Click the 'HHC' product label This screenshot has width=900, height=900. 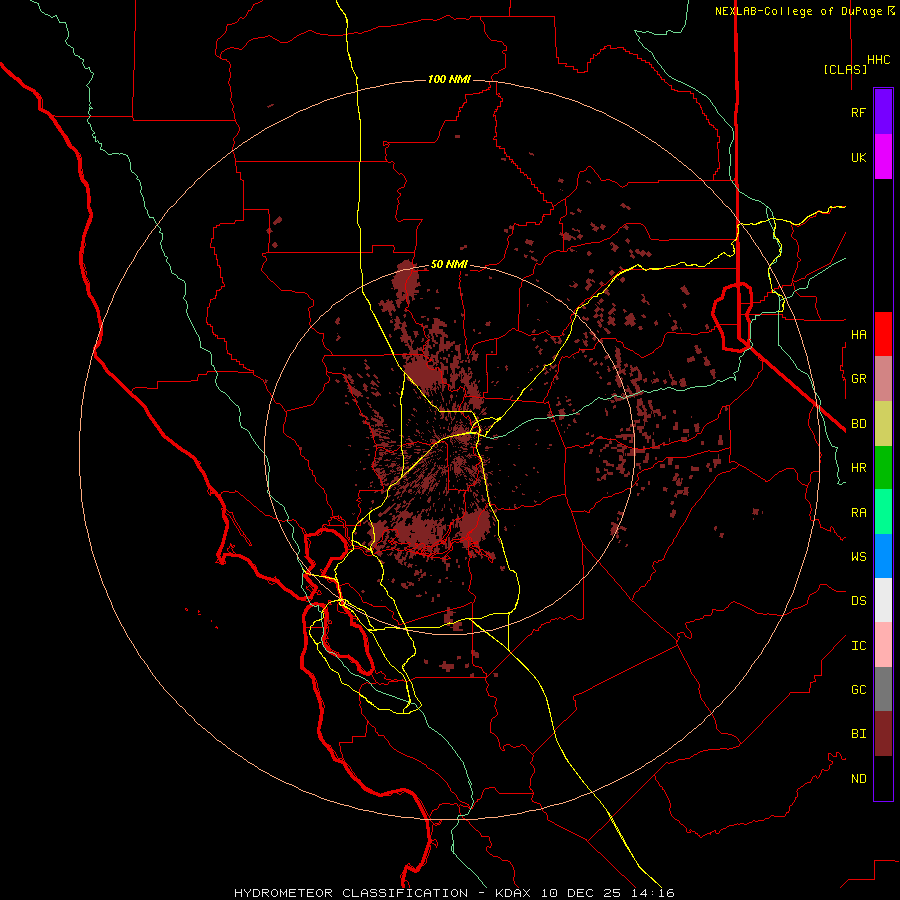pyautogui.click(x=878, y=60)
